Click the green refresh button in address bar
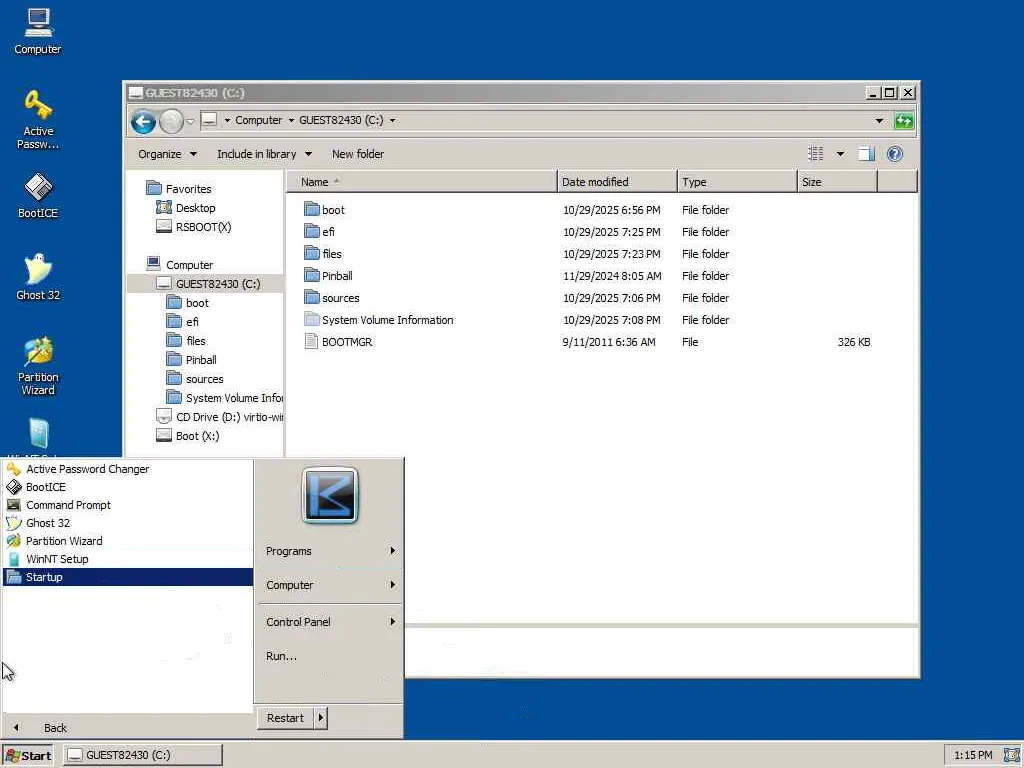Image resolution: width=1024 pixels, height=768 pixels. (904, 121)
